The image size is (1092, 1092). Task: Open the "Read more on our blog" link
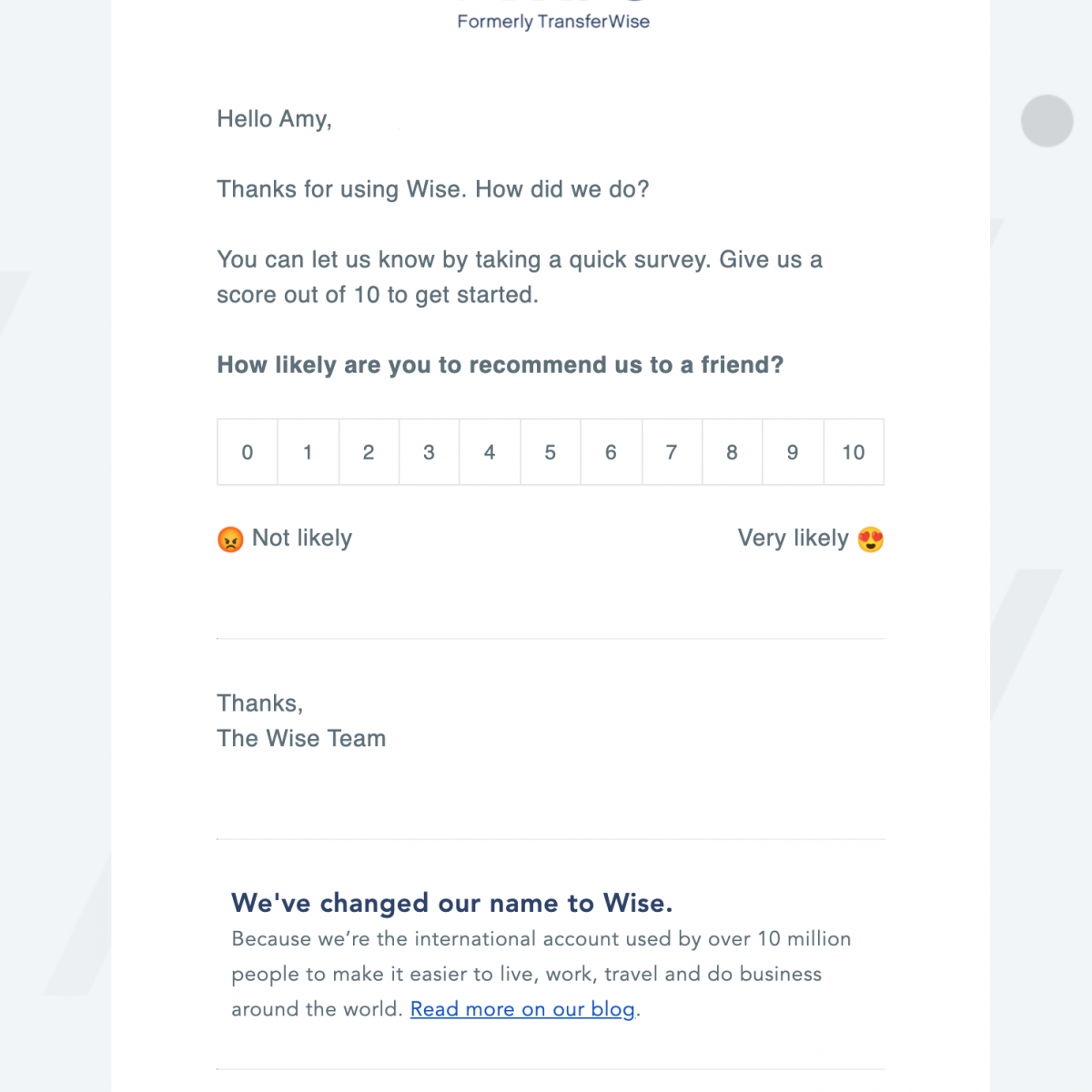(x=522, y=1009)
